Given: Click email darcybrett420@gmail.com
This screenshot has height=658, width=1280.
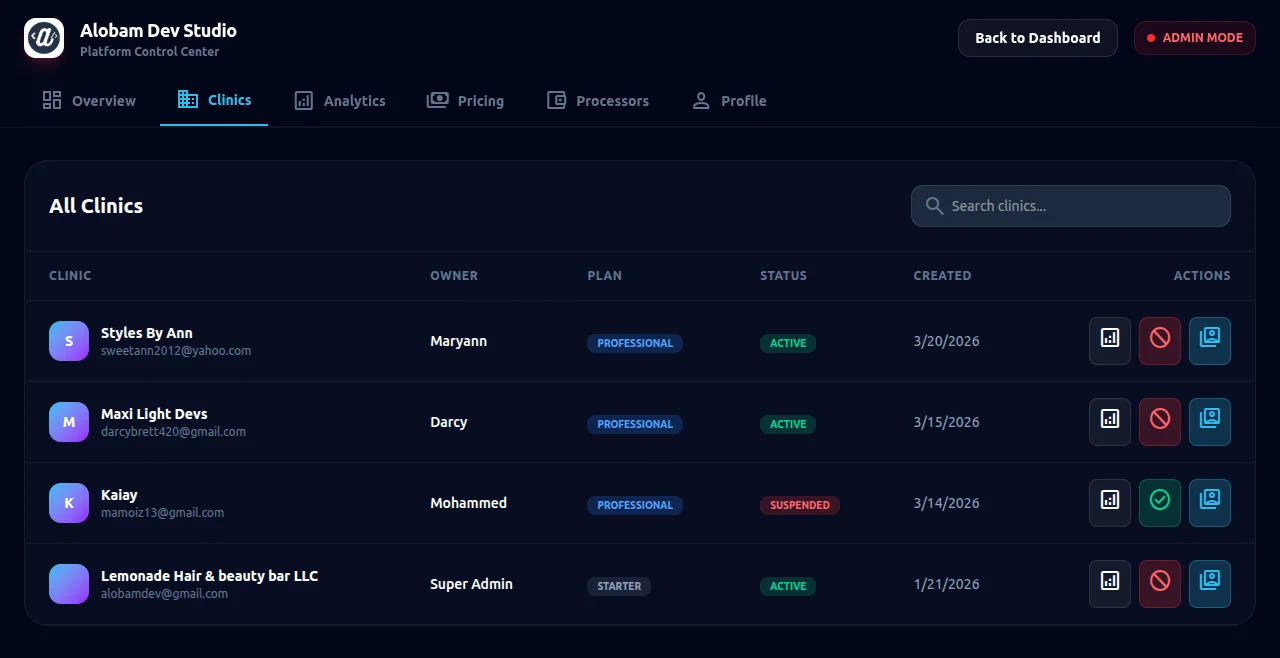Looking at the screenshot, I should pos(173,432).
